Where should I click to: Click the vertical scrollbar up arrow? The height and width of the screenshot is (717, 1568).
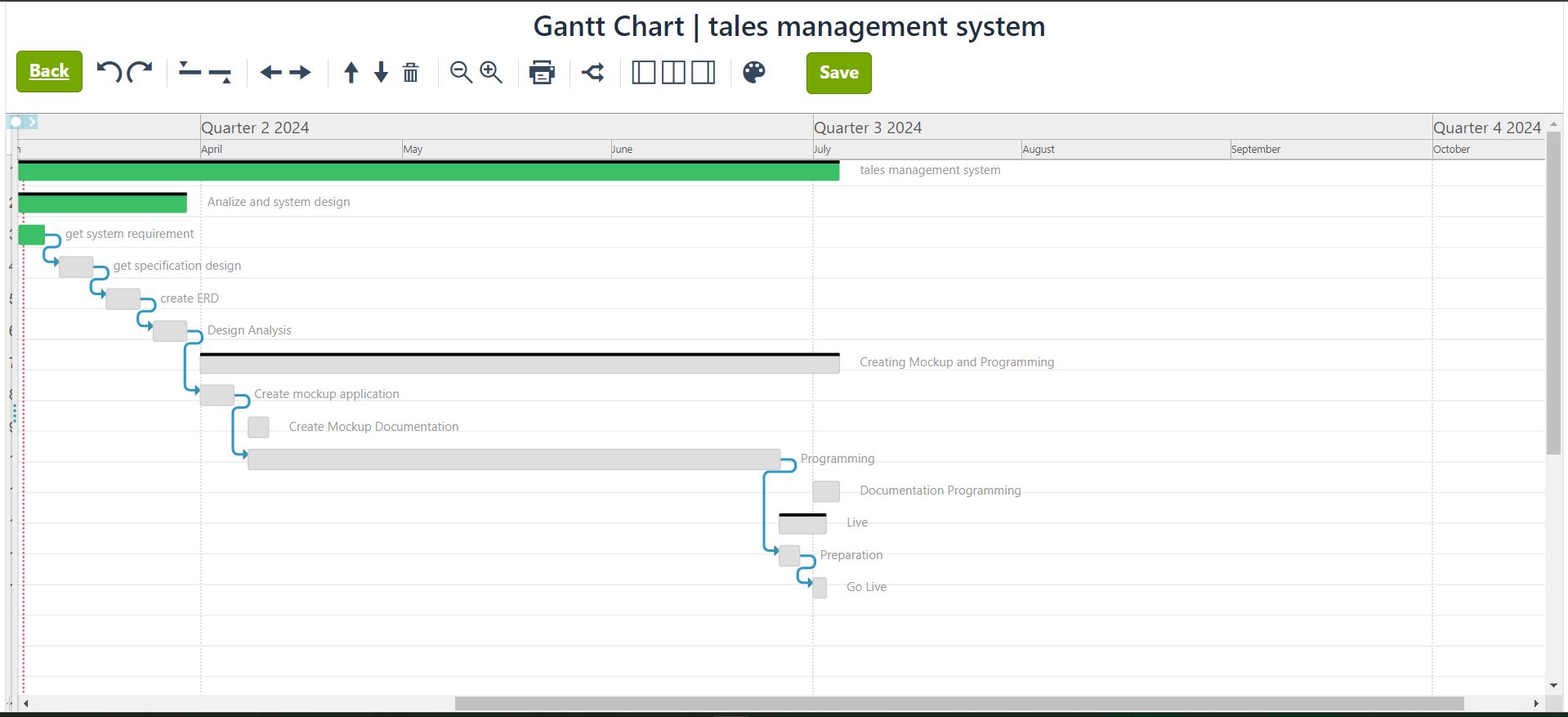(x=1553, y=124)
